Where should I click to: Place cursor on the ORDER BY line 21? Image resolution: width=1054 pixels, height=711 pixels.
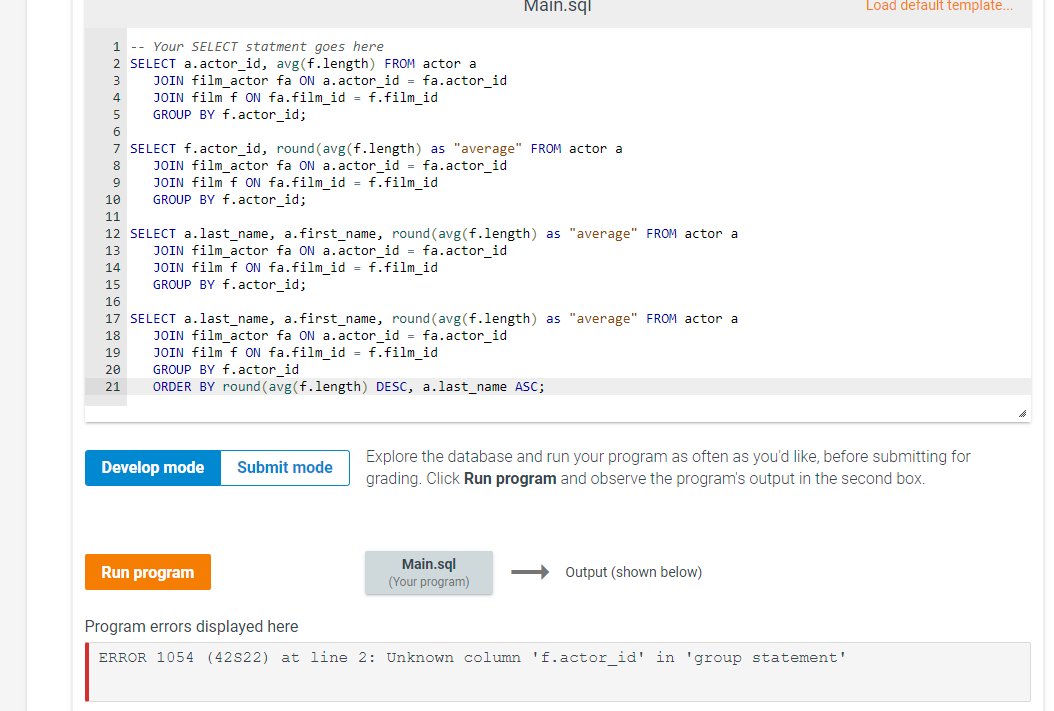point(348,386)
